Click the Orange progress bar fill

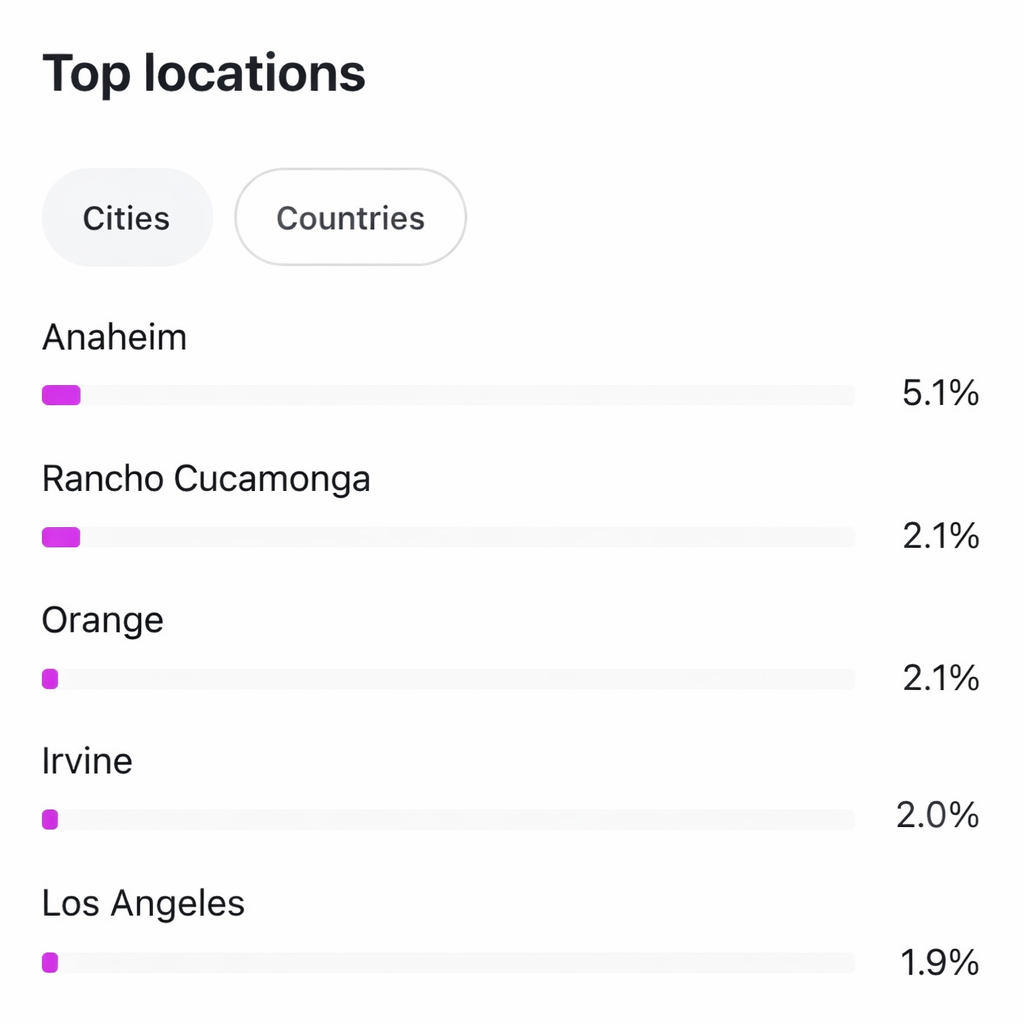pos(50,679)
